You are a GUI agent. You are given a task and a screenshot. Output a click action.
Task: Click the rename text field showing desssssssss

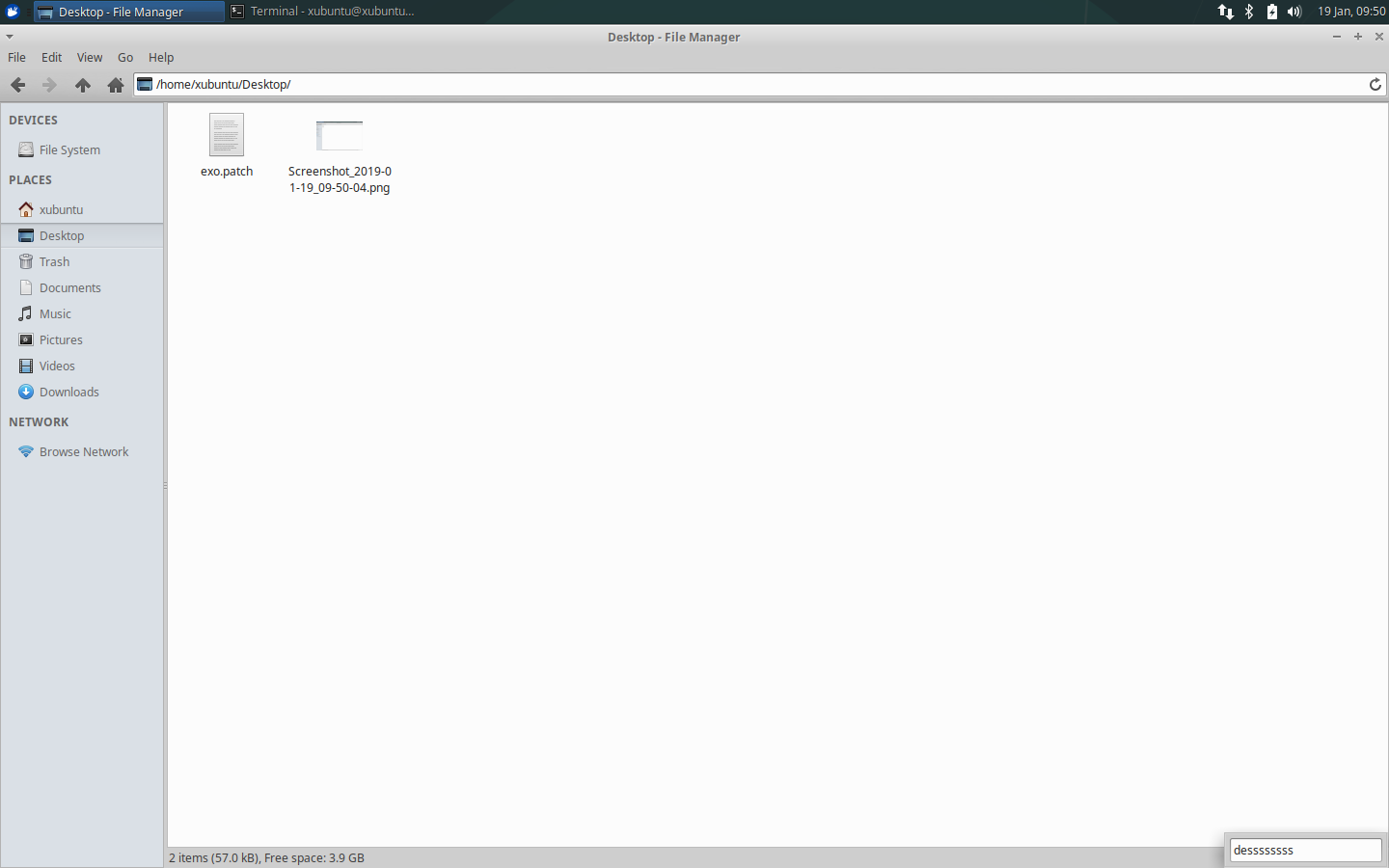(1304, 850)
